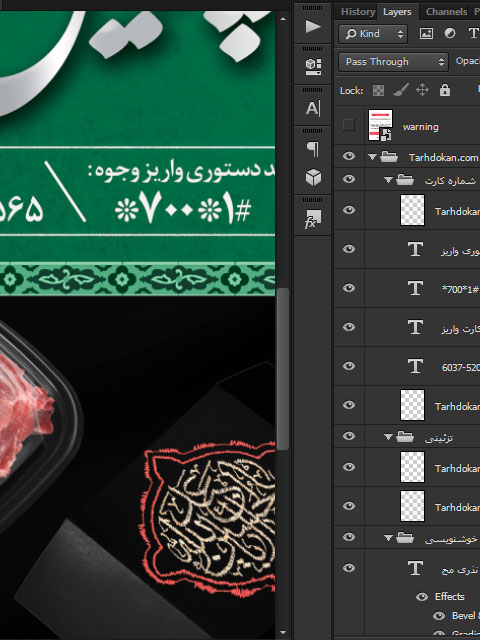
Task: Hide the تزئینی group
Action: click(349, 436)
